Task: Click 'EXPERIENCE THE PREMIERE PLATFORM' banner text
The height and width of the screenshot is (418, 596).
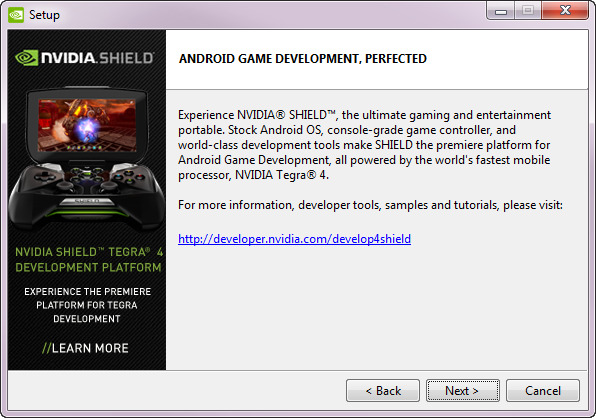Action: coord(87,305)
